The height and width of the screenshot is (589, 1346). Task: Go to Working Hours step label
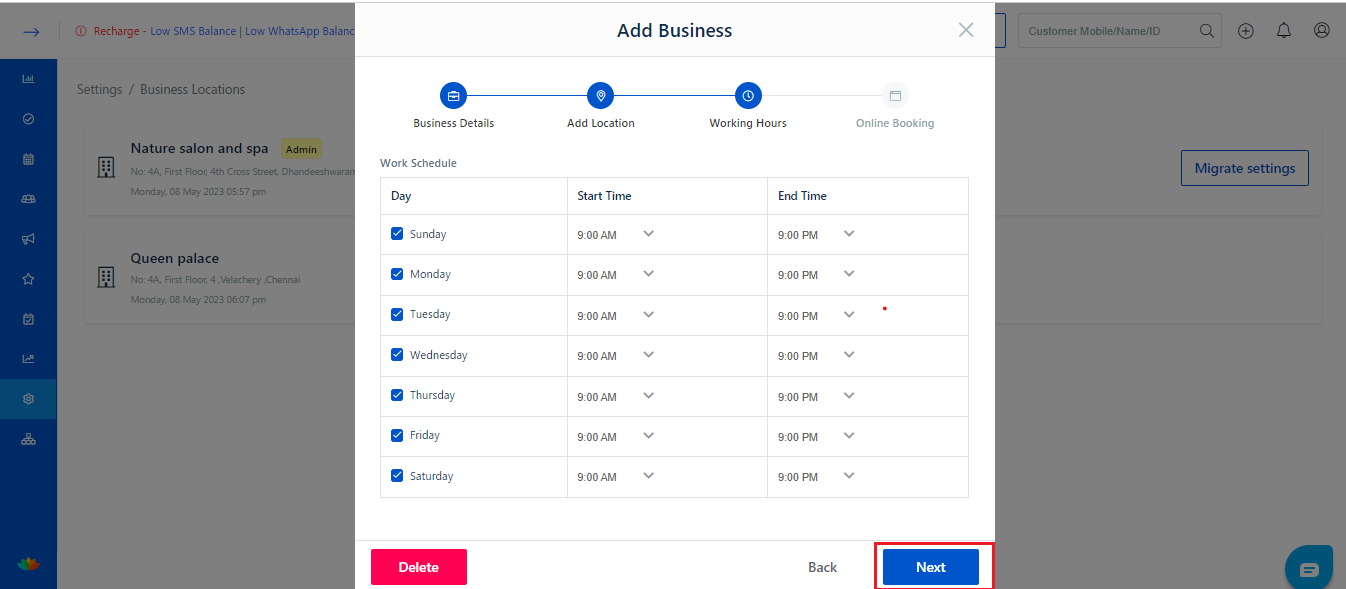748,123
